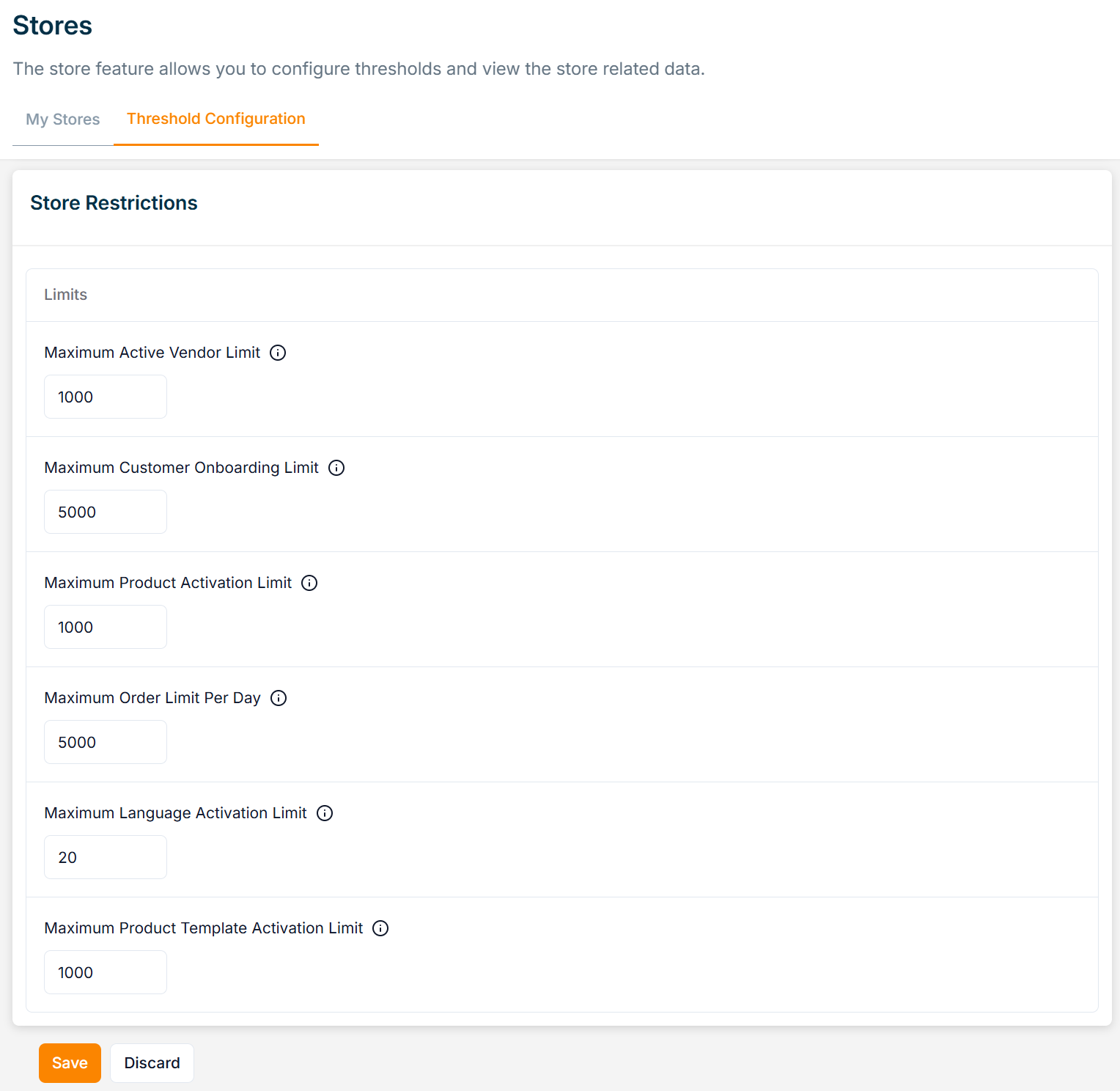1120x1091 pixels.
Task: Show info for Maximum Order Limit Per Day
Action: coord(279,698)
